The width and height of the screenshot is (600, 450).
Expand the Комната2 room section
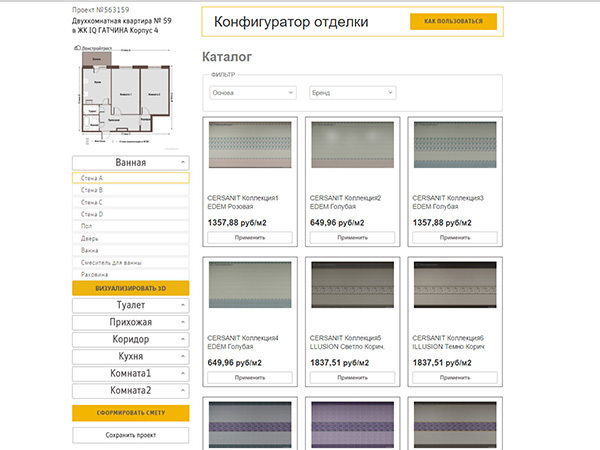point(130,391)
